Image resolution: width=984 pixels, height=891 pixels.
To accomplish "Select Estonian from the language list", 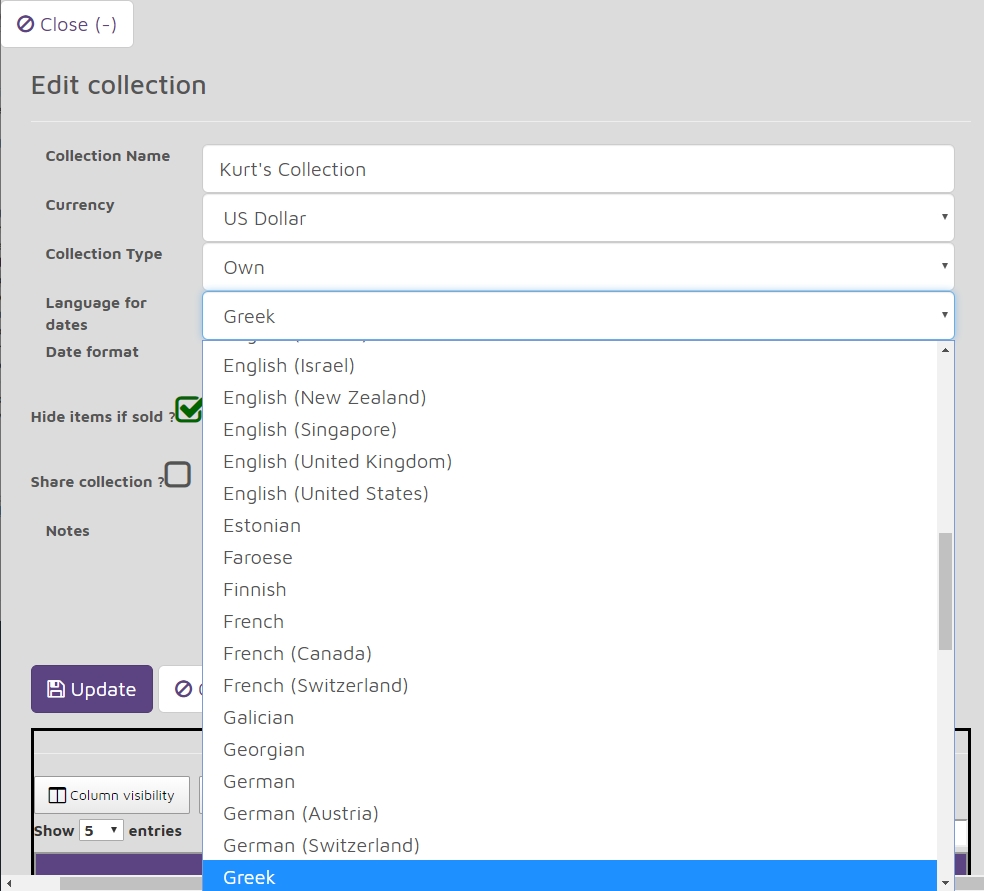I will [569, 525].
